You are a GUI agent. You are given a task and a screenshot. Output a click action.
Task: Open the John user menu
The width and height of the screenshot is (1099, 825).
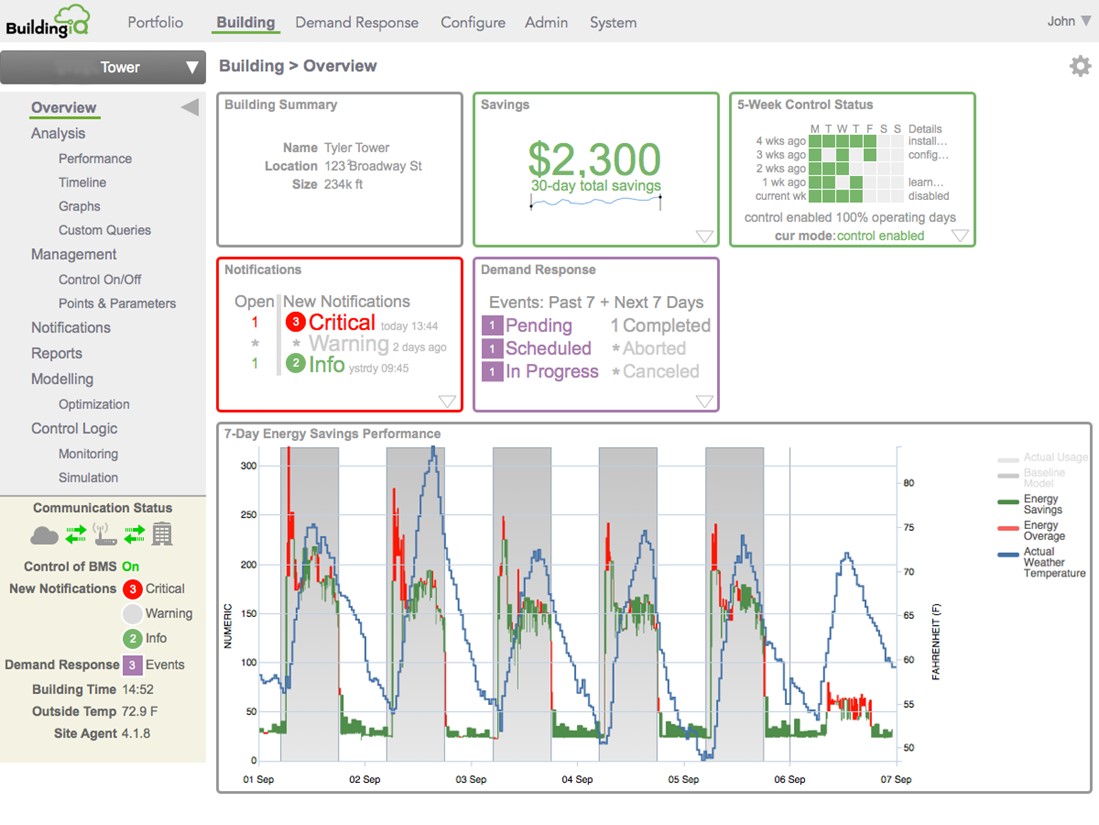pos(1069,21)
